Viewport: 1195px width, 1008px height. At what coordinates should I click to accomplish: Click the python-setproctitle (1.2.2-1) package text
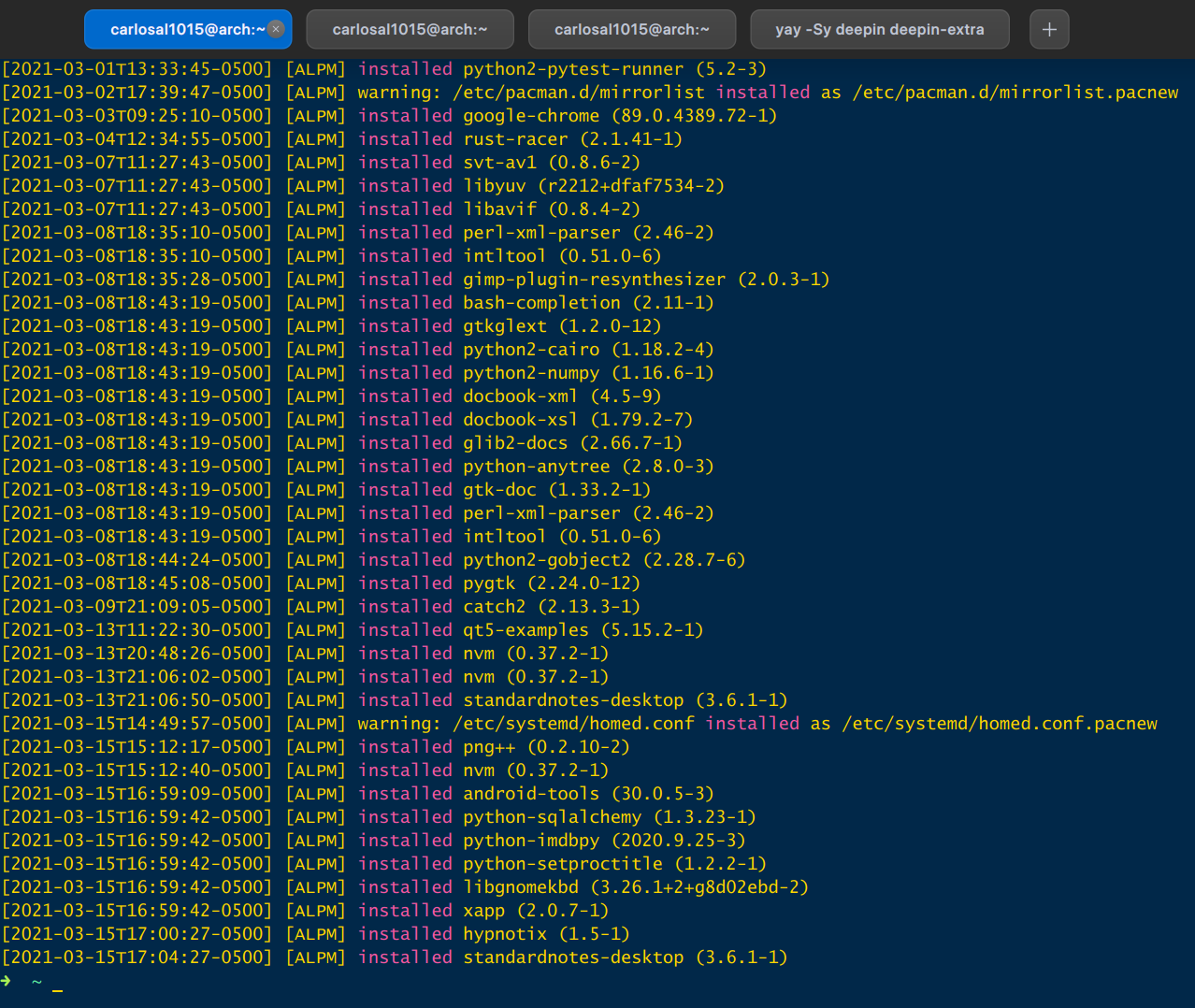pos(614,864)
